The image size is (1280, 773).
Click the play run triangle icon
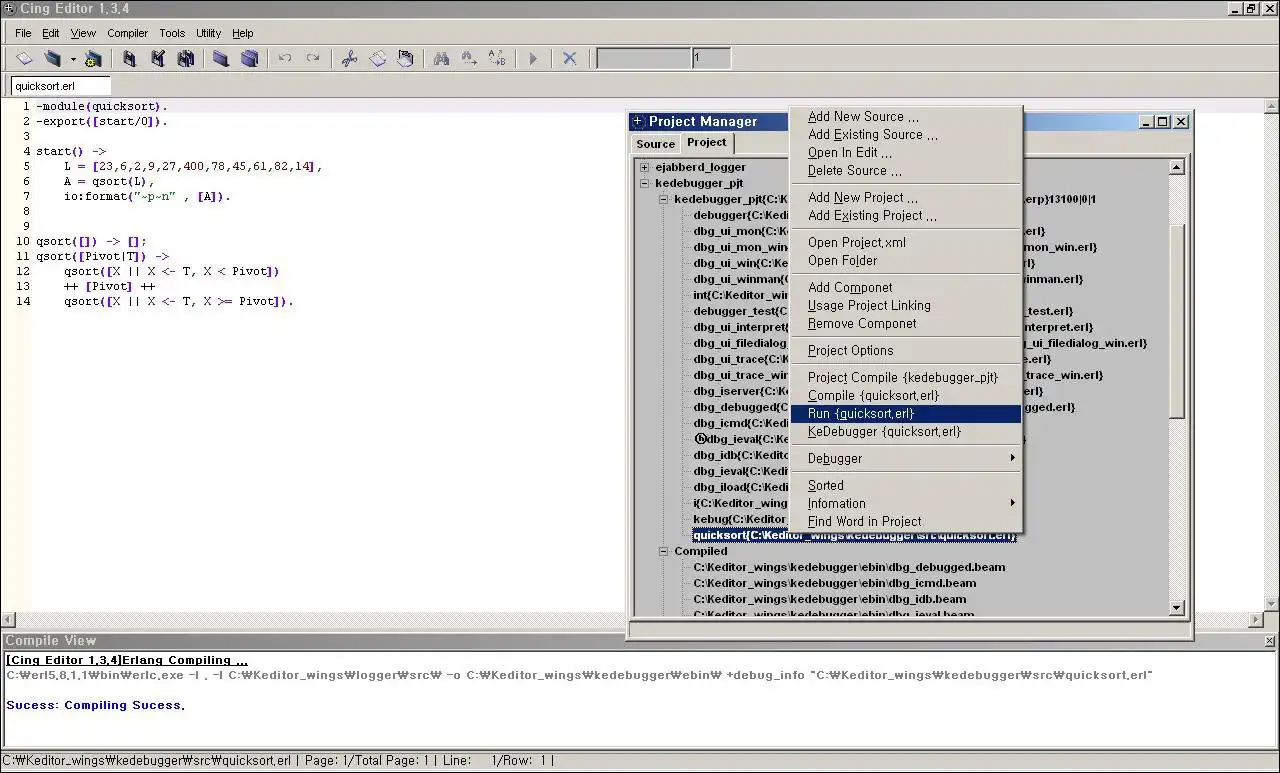(x=533, y=59)
